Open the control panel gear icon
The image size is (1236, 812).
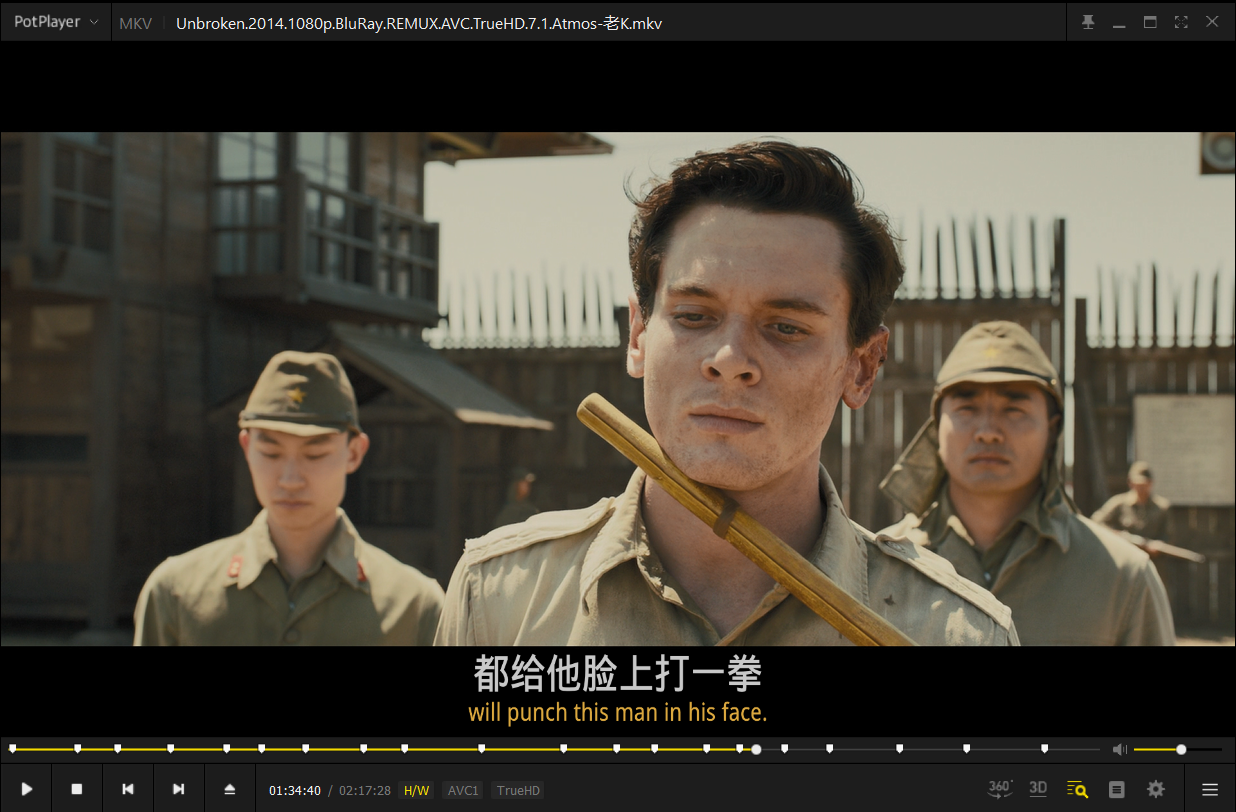1156,789
